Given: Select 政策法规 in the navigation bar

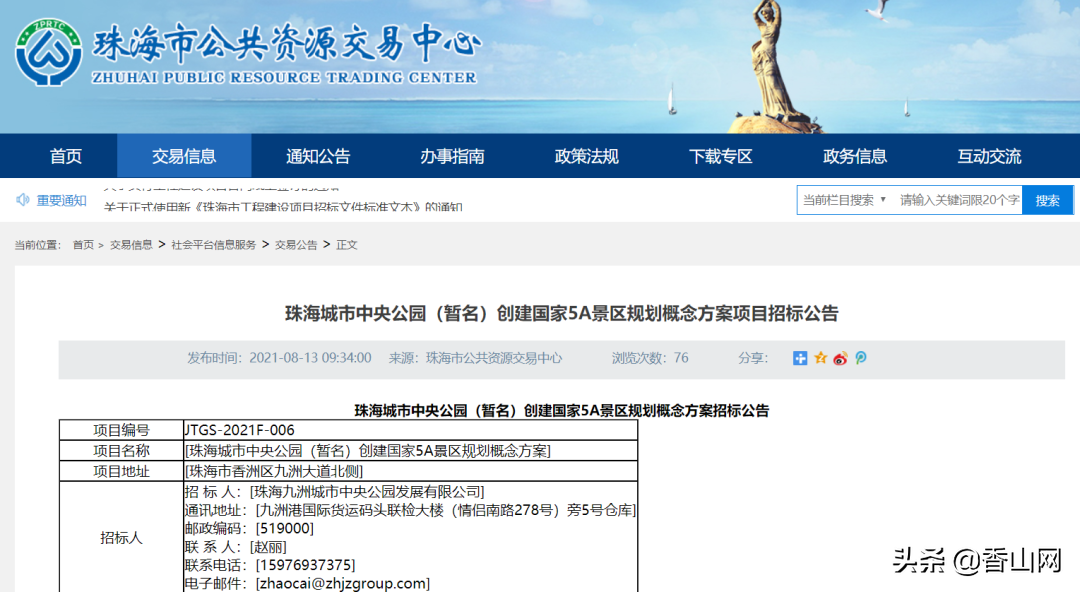Looking at the screenshot, I should click(587, 156).
